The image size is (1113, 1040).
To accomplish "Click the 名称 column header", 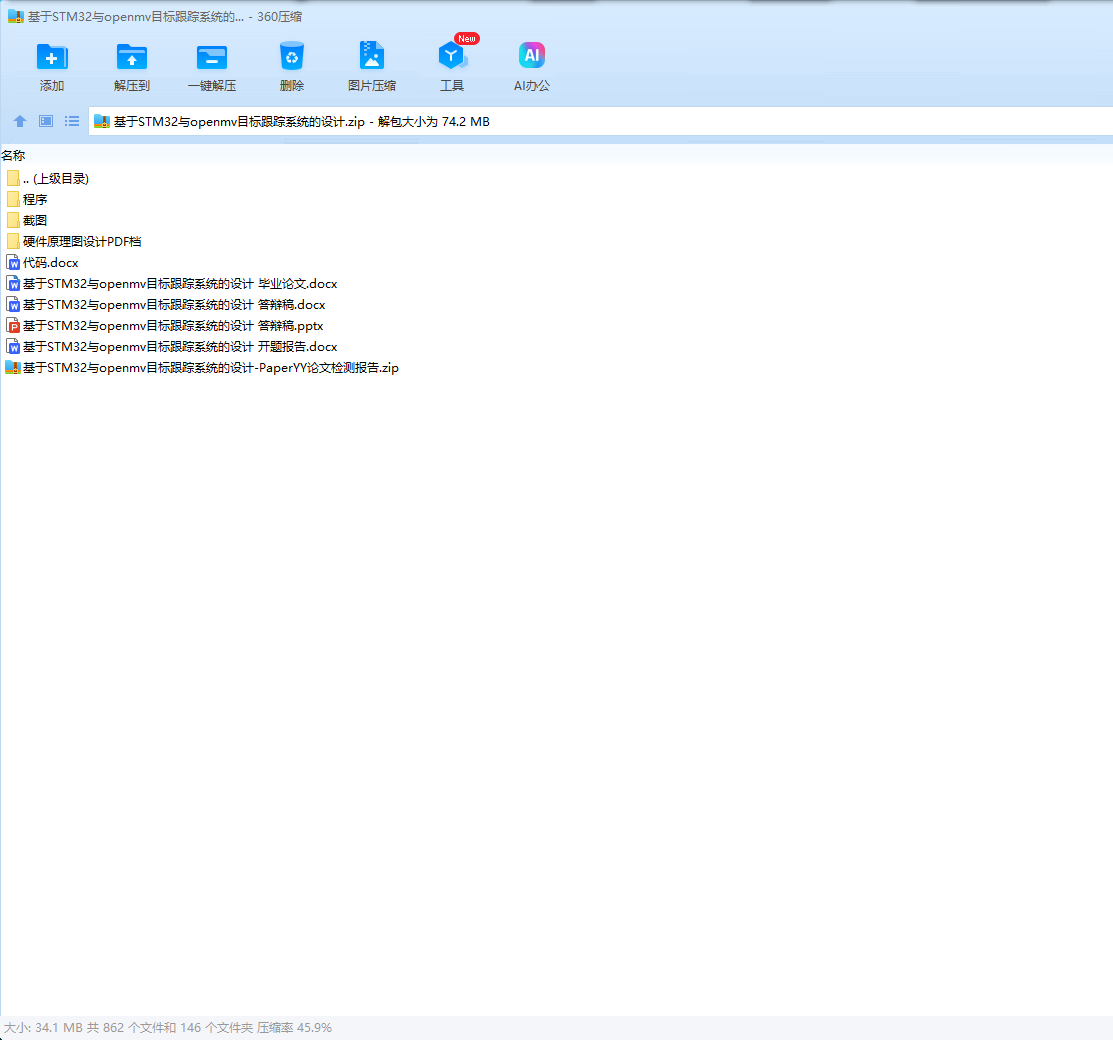I will point(13,155).
